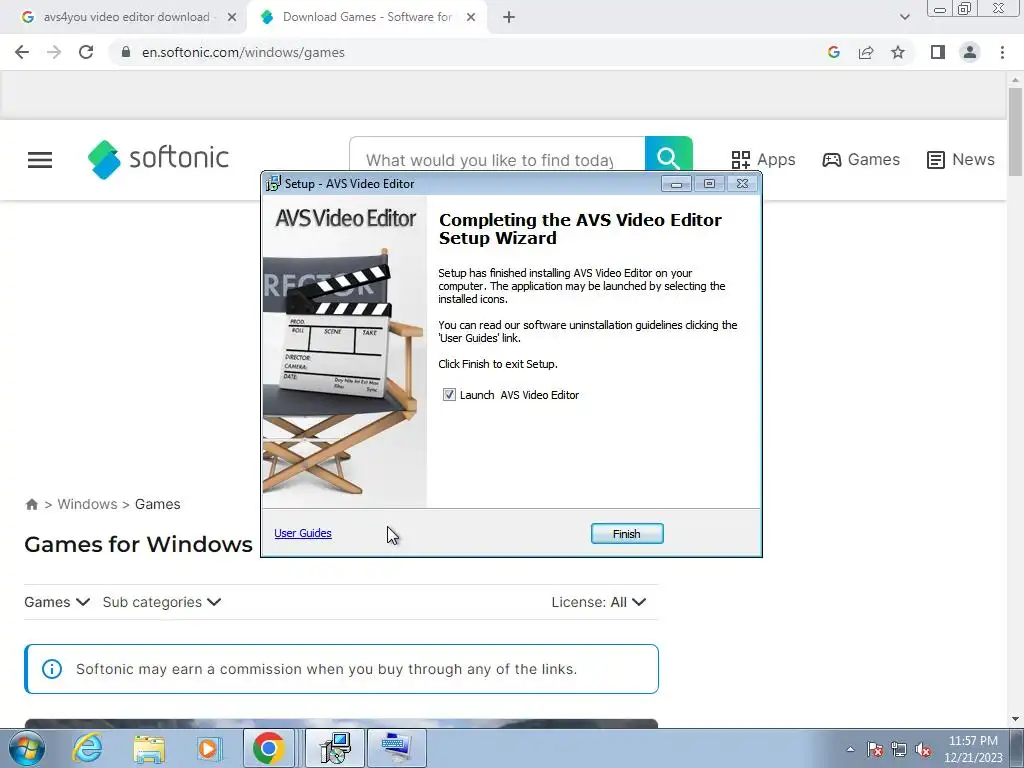The height and width of the screenshot is (768, 1024).
Task: Close the Download Games tab
Action: click(x=471, y=17)
